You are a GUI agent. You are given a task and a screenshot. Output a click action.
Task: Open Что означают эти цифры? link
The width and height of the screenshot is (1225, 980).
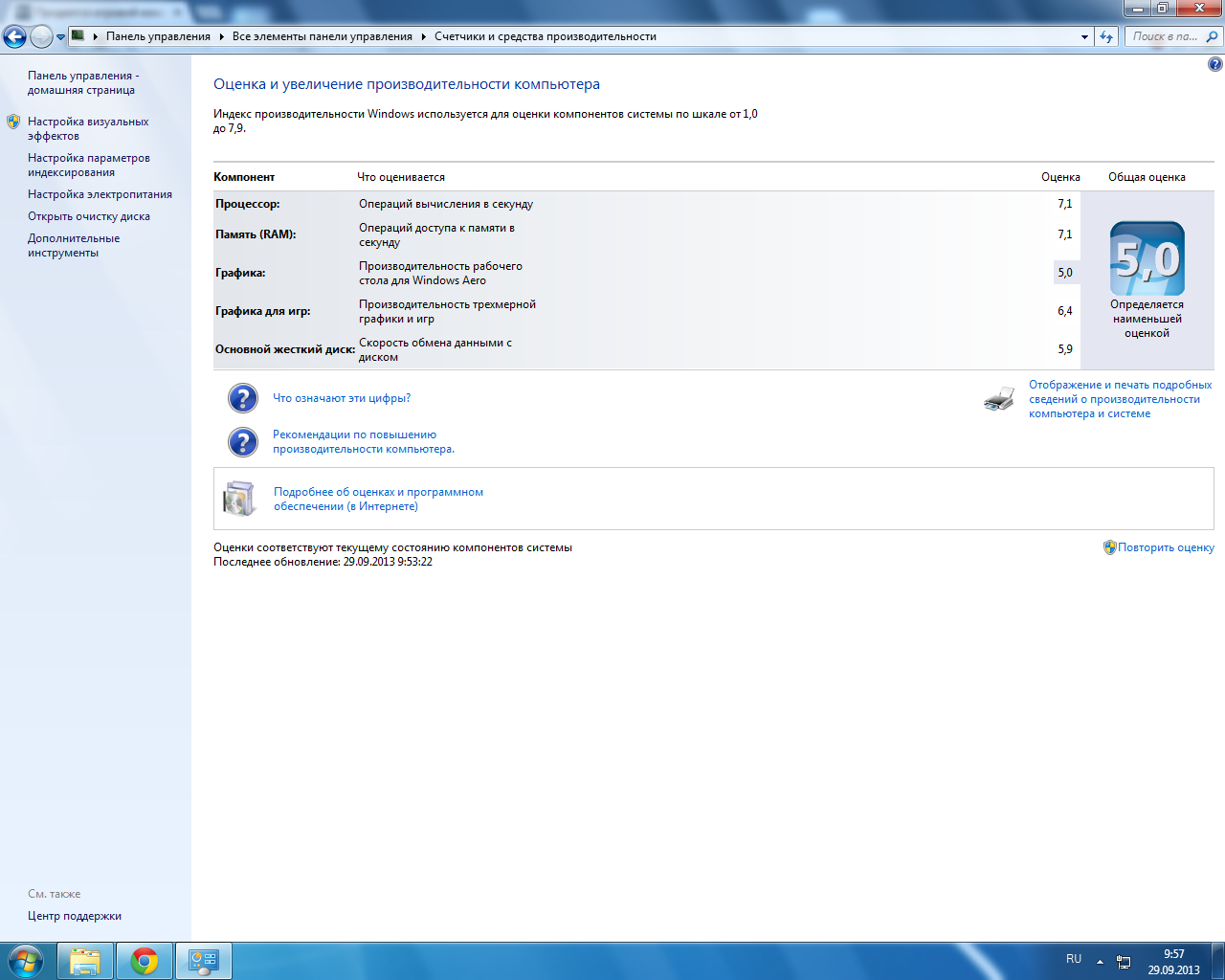coord(342,398)
